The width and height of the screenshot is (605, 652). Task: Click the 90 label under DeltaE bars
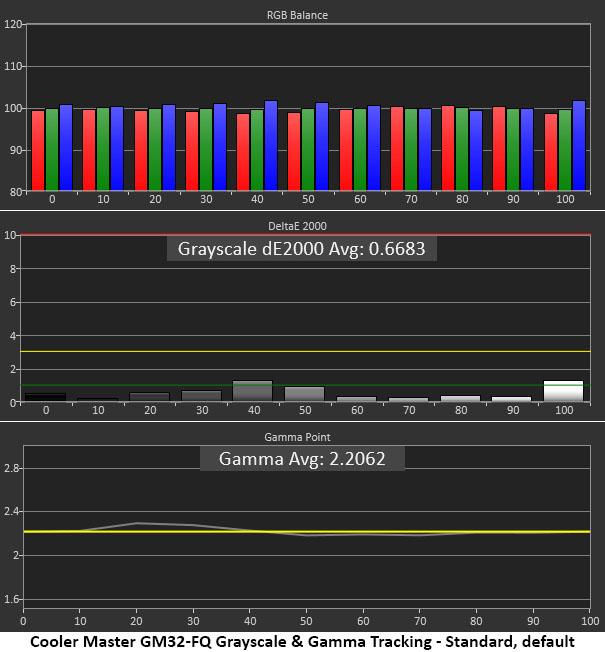513,411
